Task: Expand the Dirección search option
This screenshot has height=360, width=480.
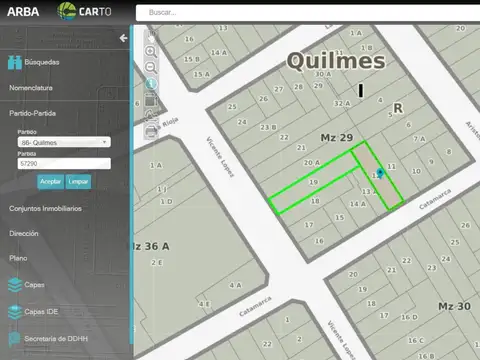Action: tap(24, 234)
